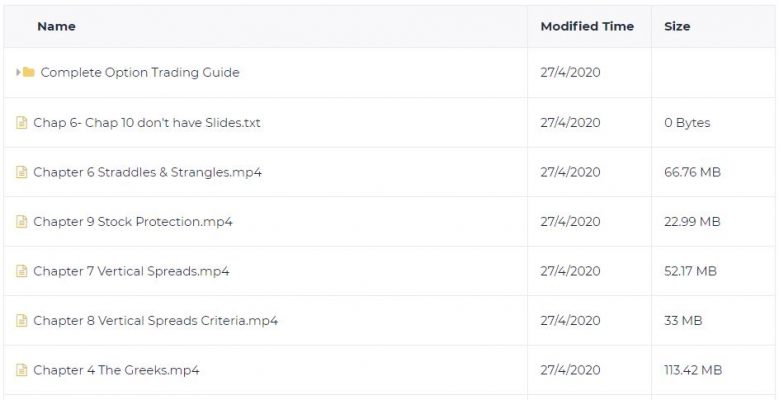Click file icon for Chapter 9 Stock Protection

pyautogui.click(x=21, y=222)
